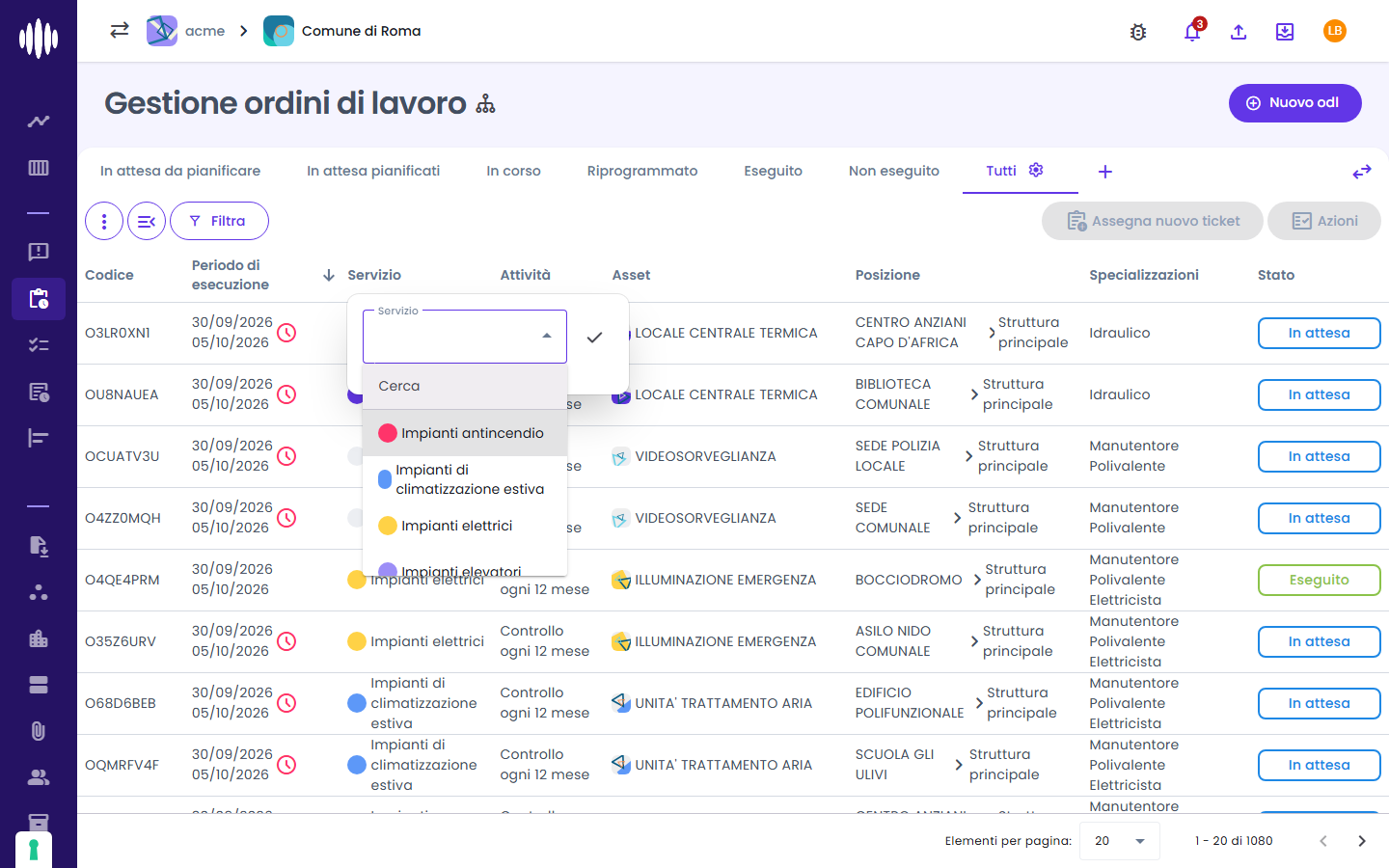The height and width of the screenshot is (868, 1389).
Task: Click the Specializzazioni column header
Action: (1144, 275)
